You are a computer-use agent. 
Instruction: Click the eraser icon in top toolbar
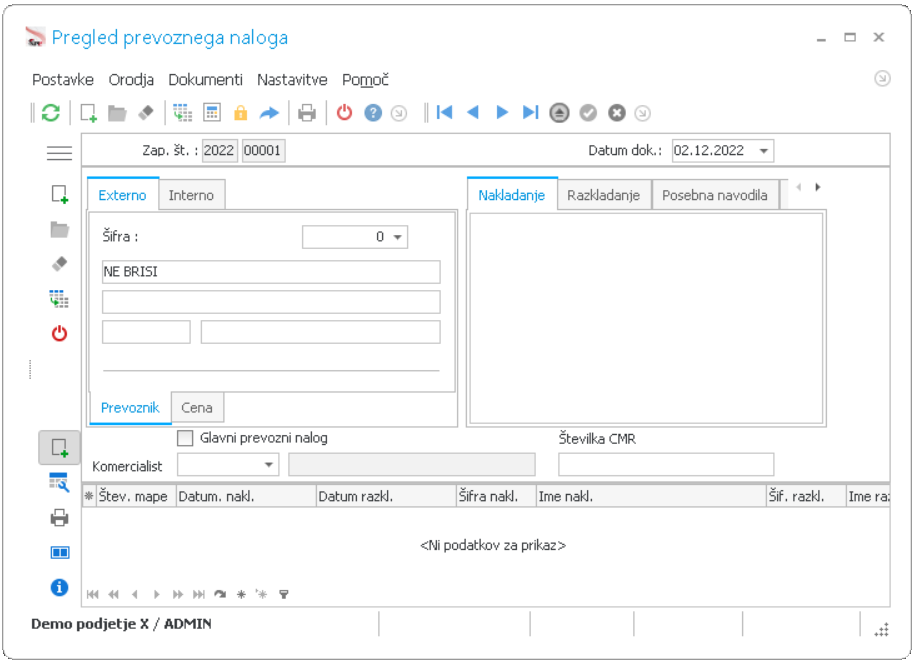pos(146,112)
